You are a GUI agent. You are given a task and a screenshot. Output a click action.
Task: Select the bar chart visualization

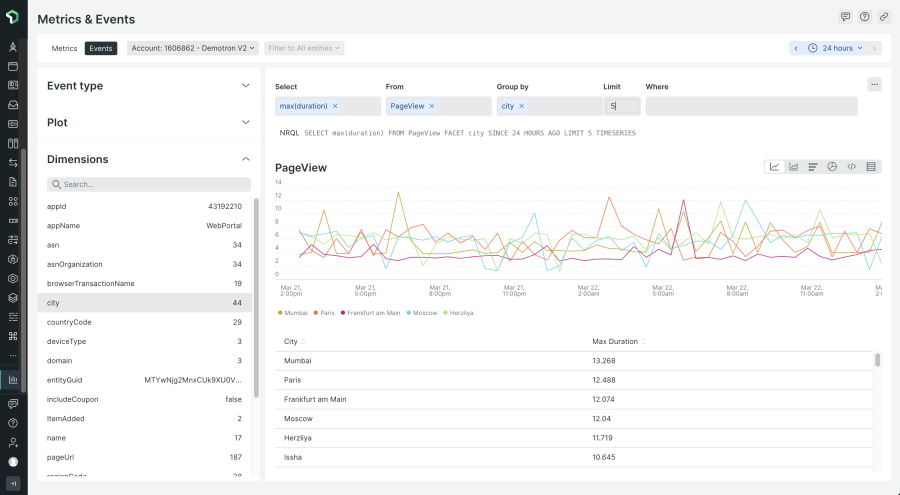pyautogui.click(x=813, y=167)
